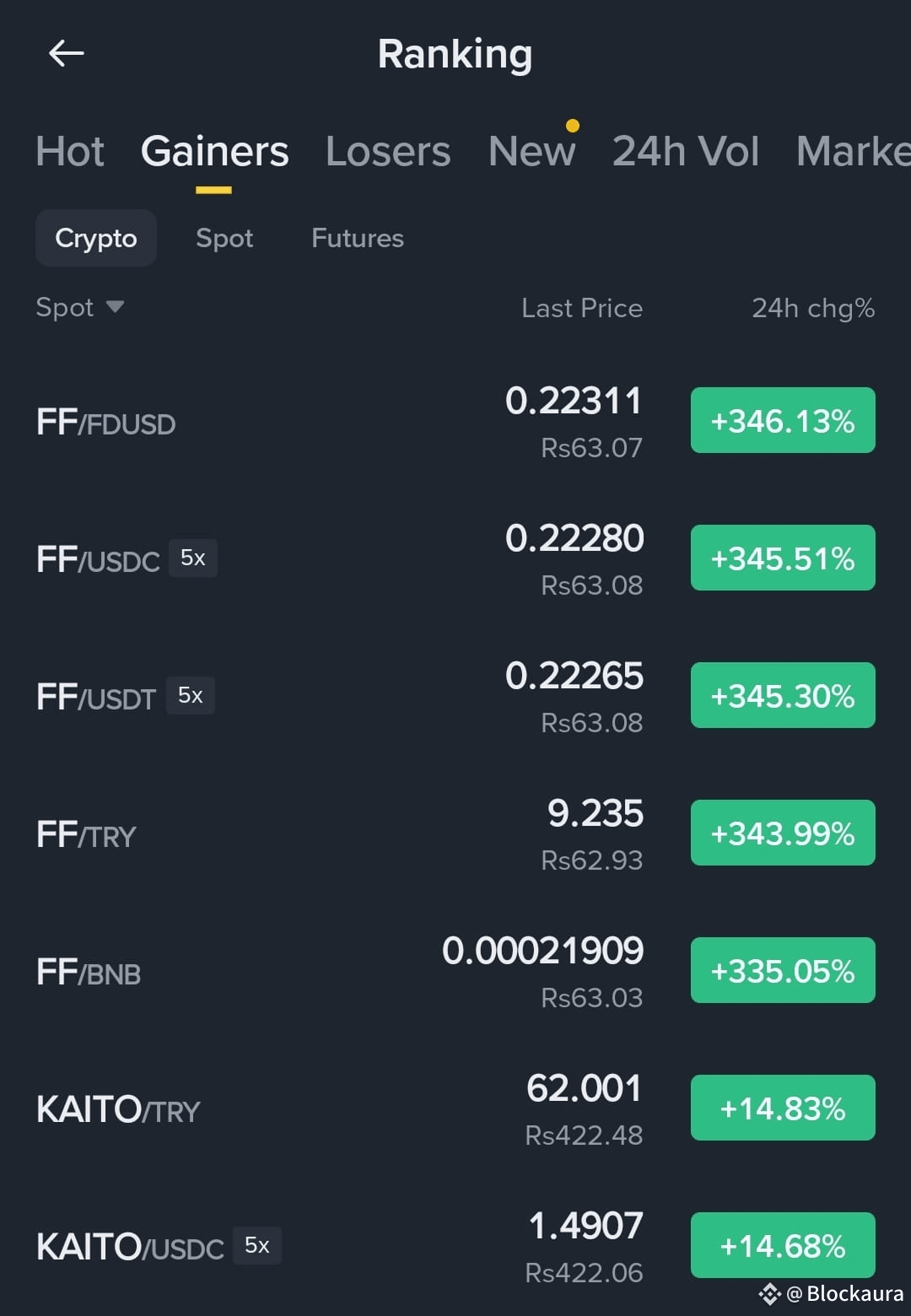The height and width of the screenshot is (1316, 911).
Task: Select the Crypto filter chip
Action: [x=96, y=238]
